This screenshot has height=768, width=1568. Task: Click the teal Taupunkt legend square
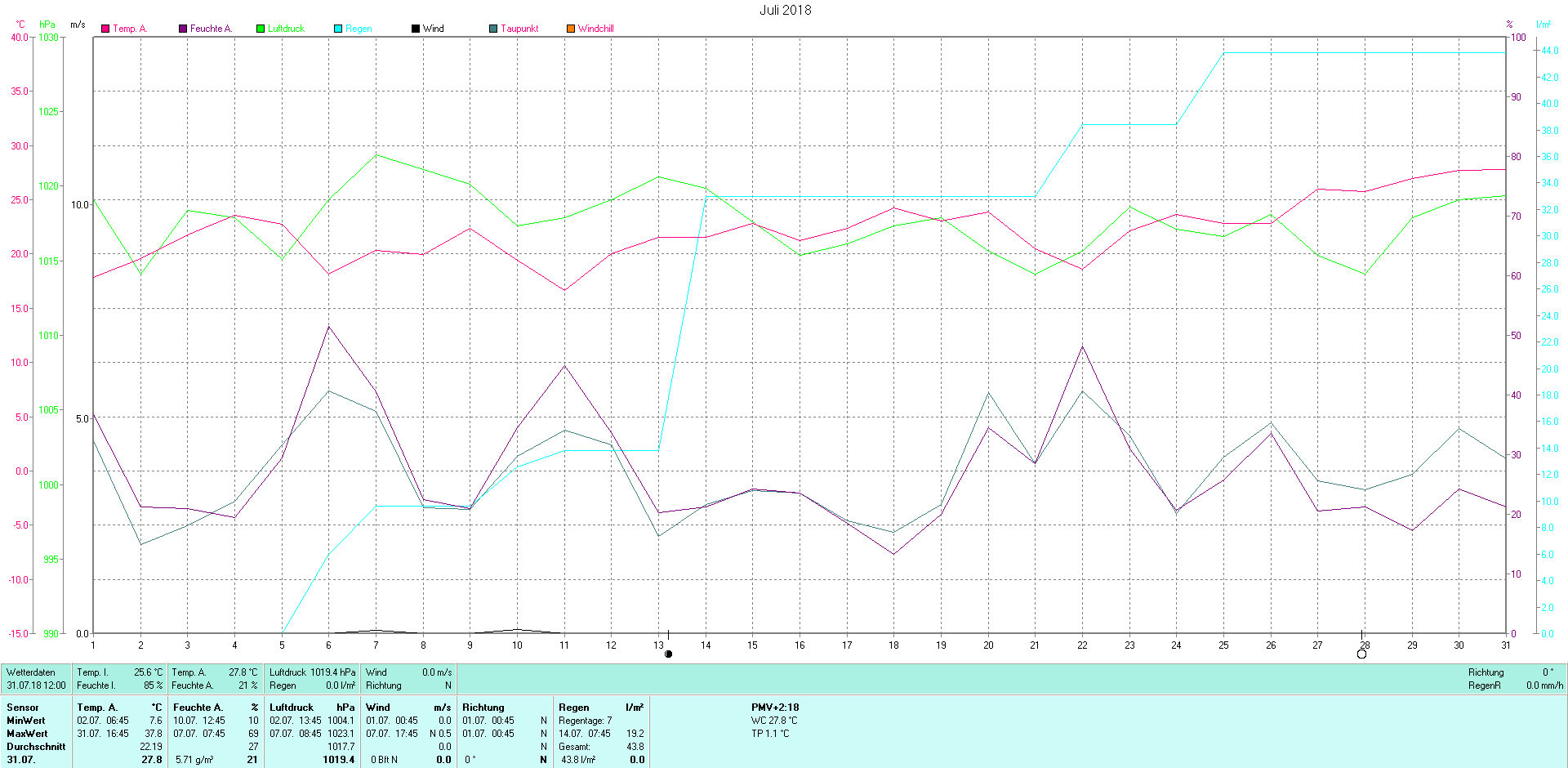[493, 29]
